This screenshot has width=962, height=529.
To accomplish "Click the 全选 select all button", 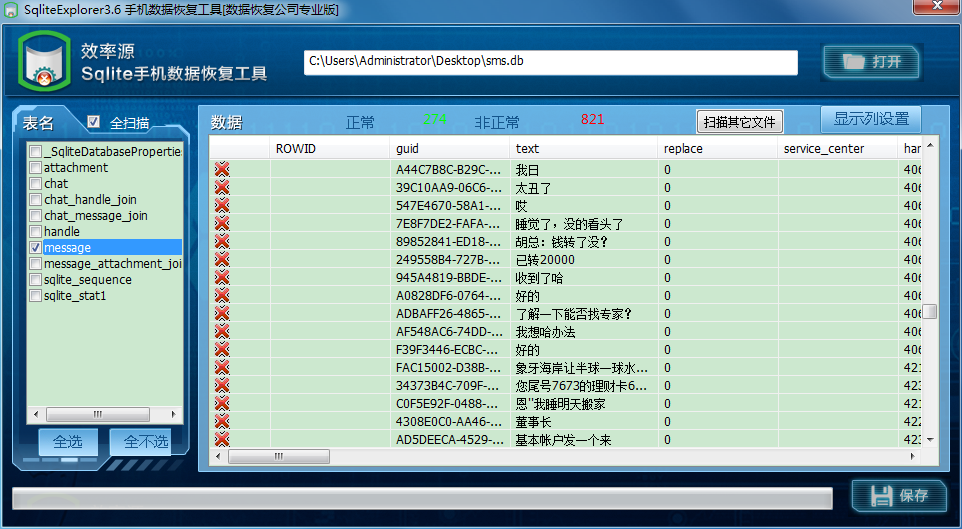I will (68, 442).
